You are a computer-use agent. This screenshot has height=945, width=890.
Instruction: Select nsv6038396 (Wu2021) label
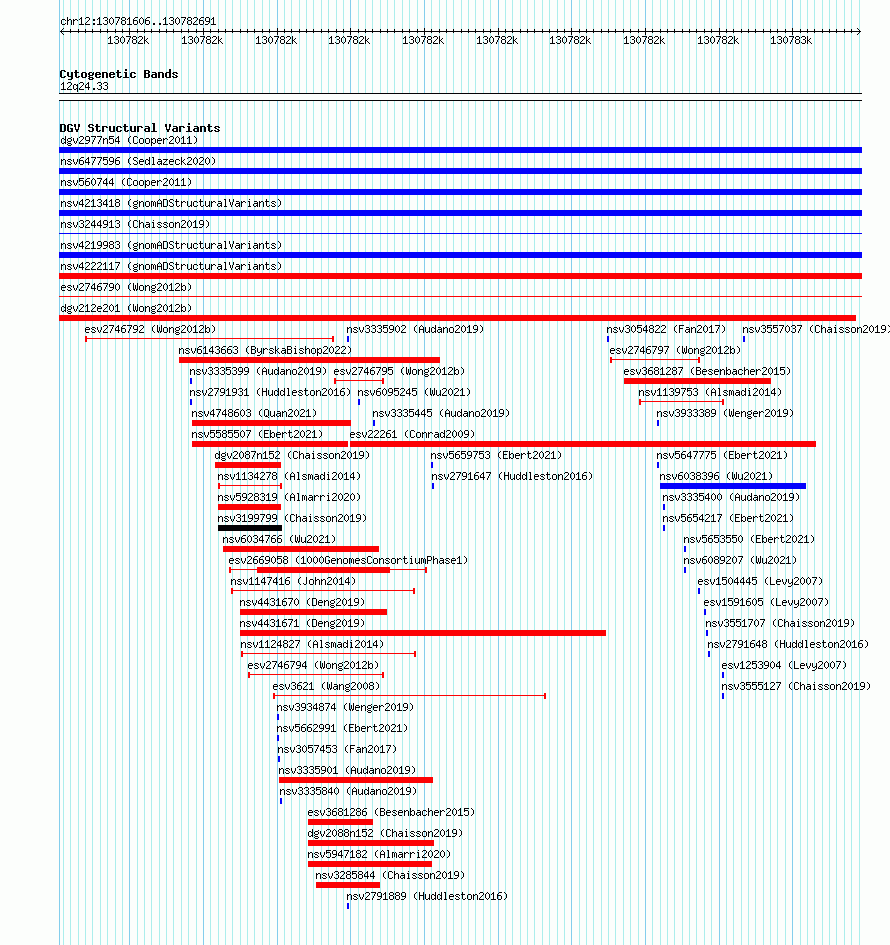[716, 477]
